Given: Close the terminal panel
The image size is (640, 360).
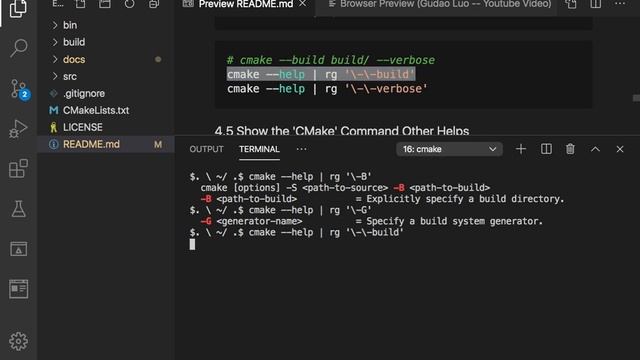Looking at the screenshot, I should tap(620, 149).
